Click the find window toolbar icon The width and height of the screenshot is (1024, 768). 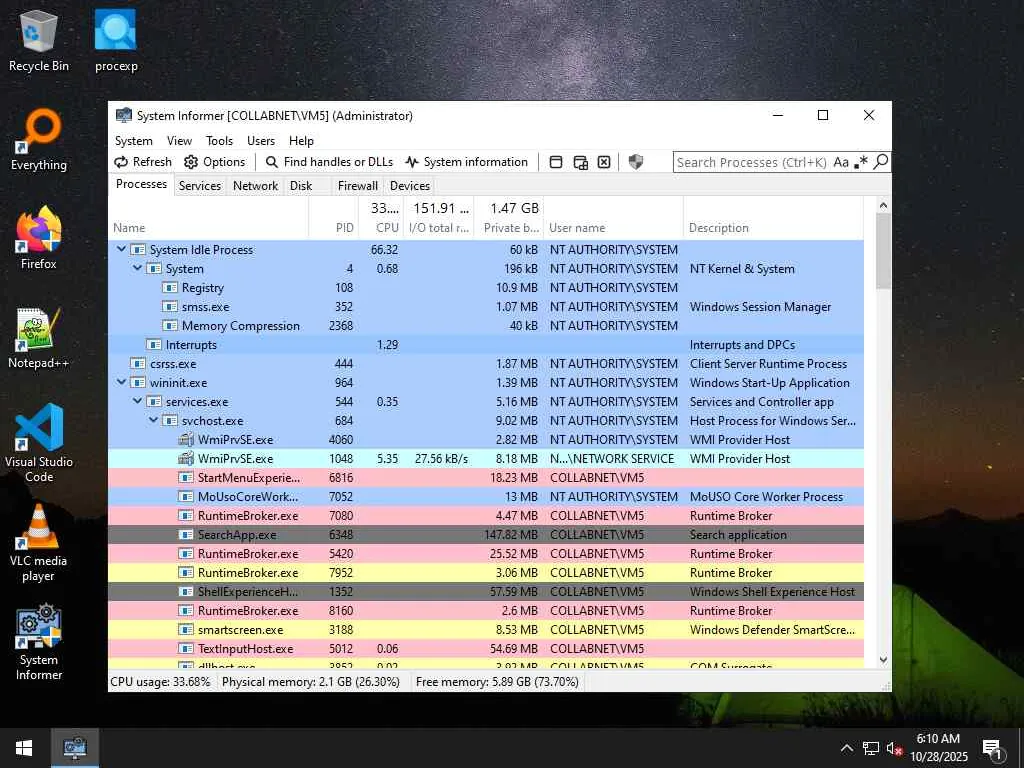click(x=556, y=162)
